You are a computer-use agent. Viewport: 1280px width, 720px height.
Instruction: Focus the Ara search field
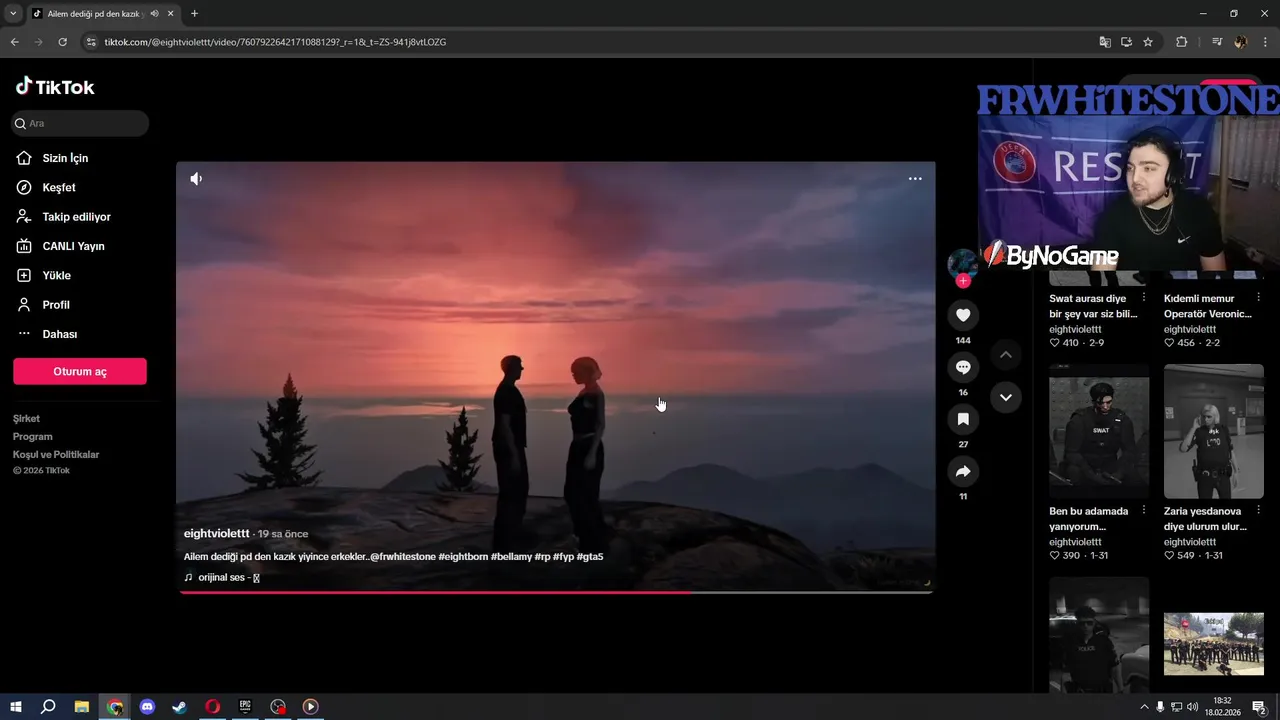point(80,123)
